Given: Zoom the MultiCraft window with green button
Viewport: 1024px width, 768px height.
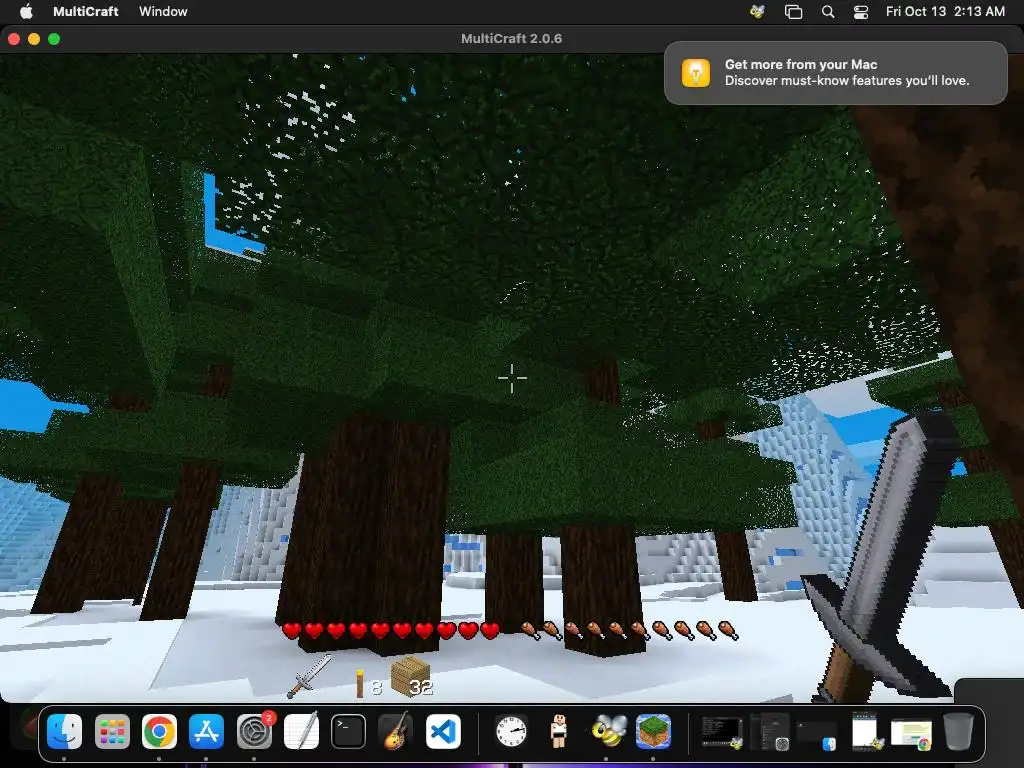Looking at the screenshot, I should click(x=54, y=39).
